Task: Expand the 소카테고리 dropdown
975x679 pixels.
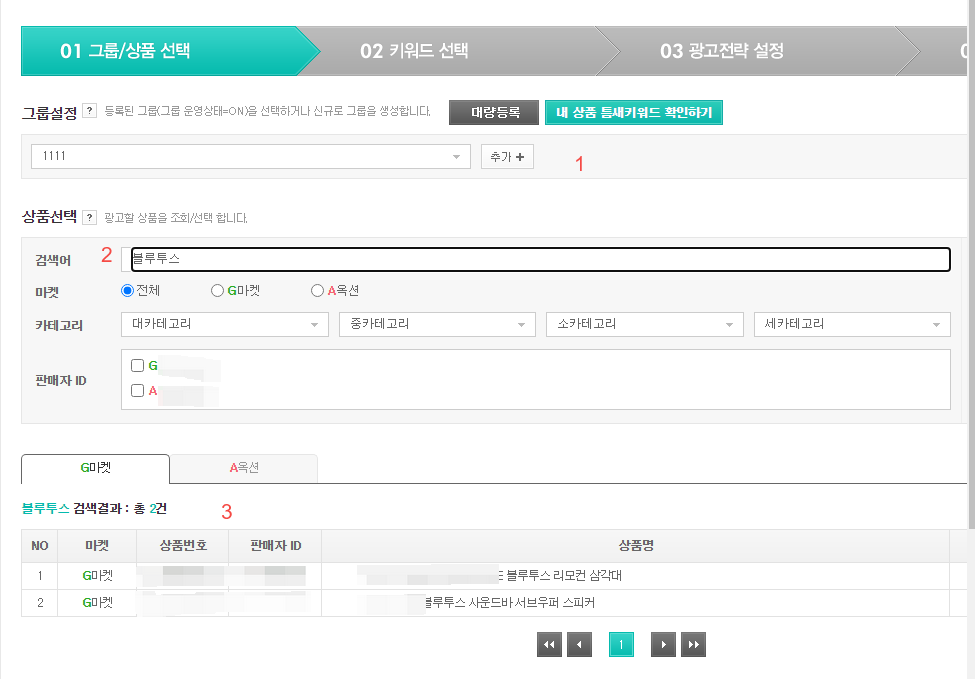Action: pyautogui.click(x=645, y=325)
